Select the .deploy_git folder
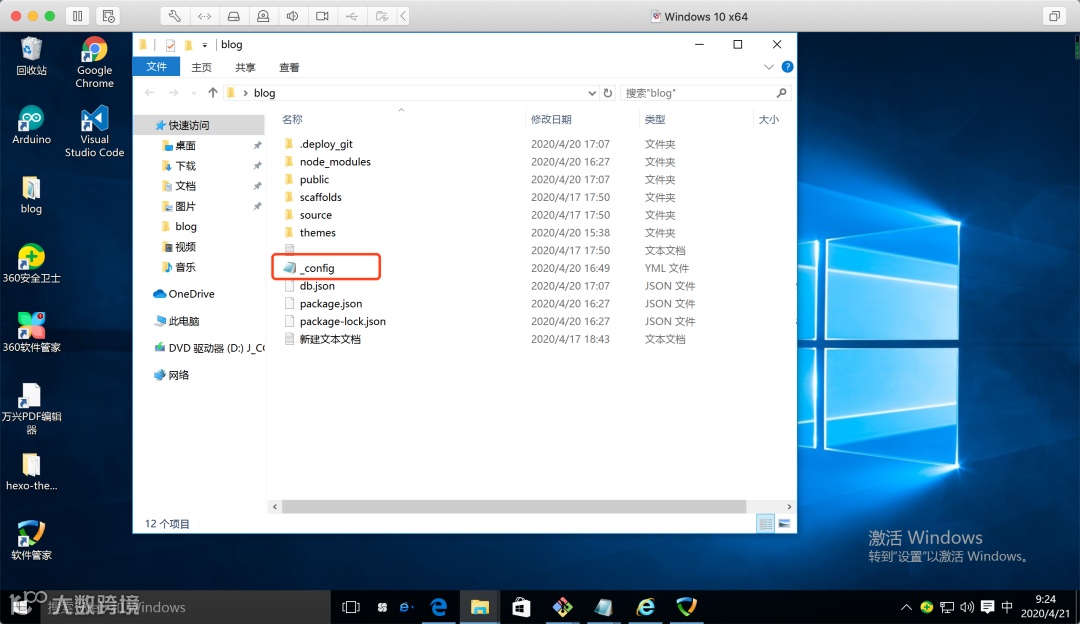 326,144
